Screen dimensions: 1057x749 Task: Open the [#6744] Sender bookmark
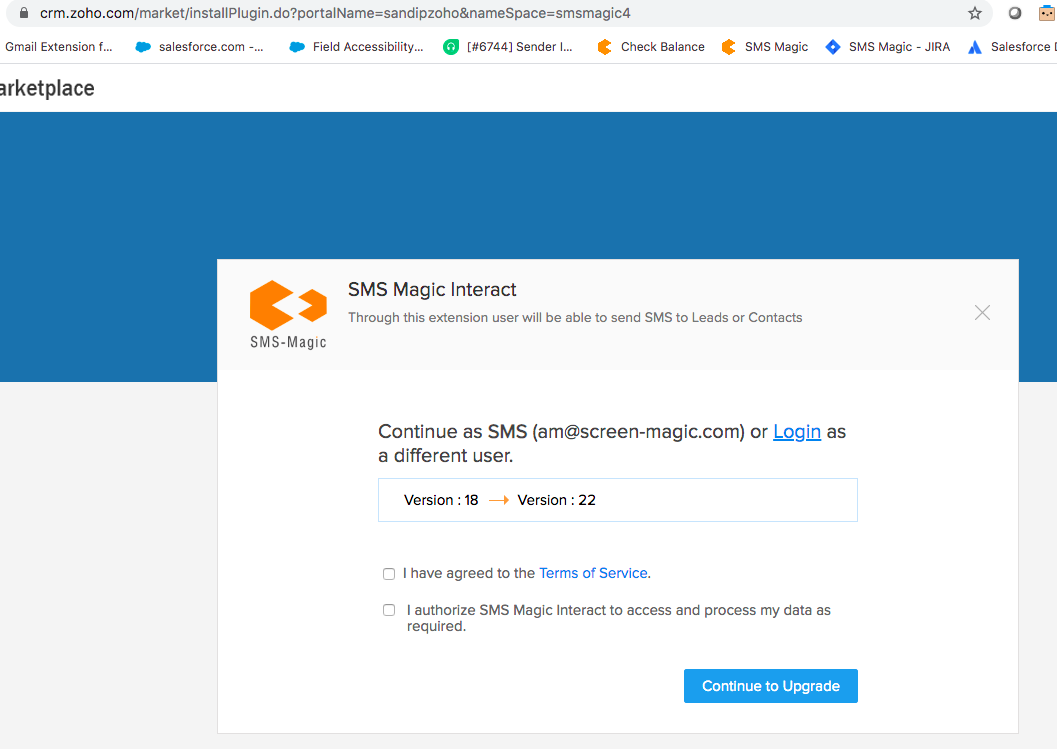coord(509,47)
